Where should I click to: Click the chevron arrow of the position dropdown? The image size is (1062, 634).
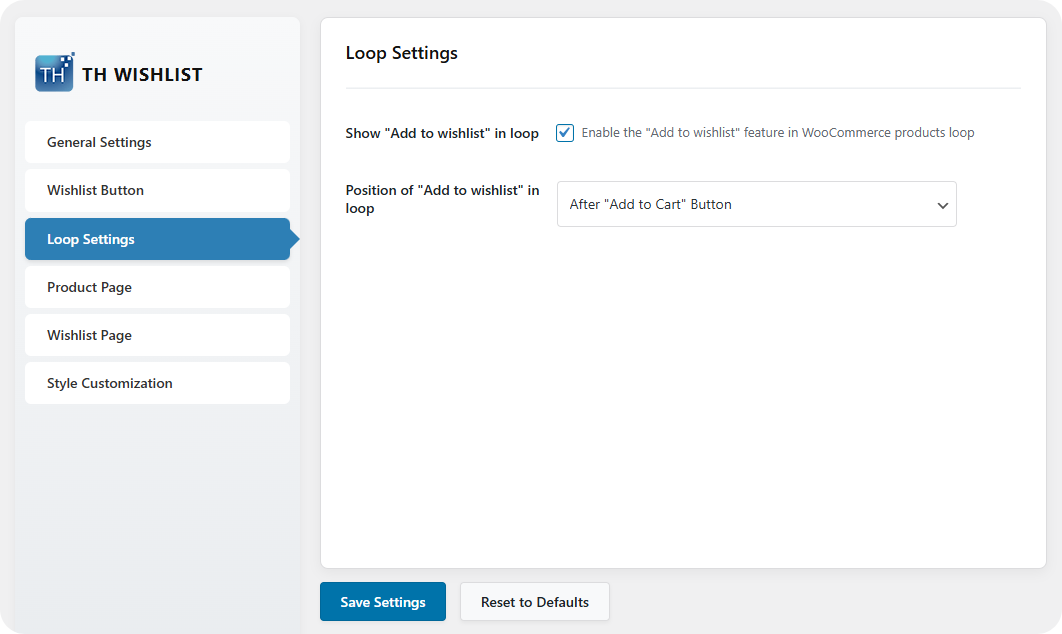942,205
